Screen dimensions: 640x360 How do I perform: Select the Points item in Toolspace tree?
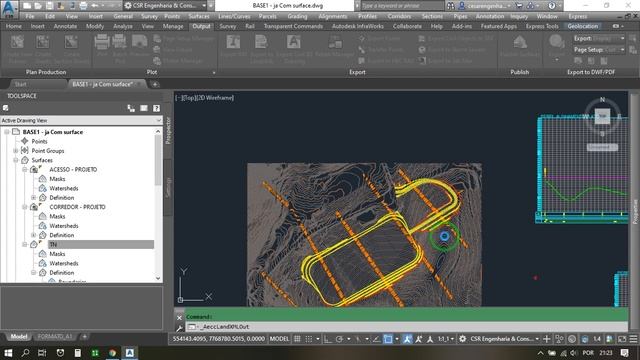[x=39, y=141]
